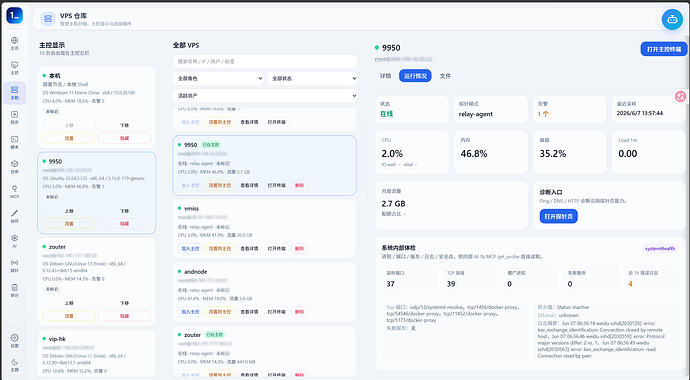Click 删除 in the andnode card
This screenshot has height=380, width=690.
tap(299, 312)
